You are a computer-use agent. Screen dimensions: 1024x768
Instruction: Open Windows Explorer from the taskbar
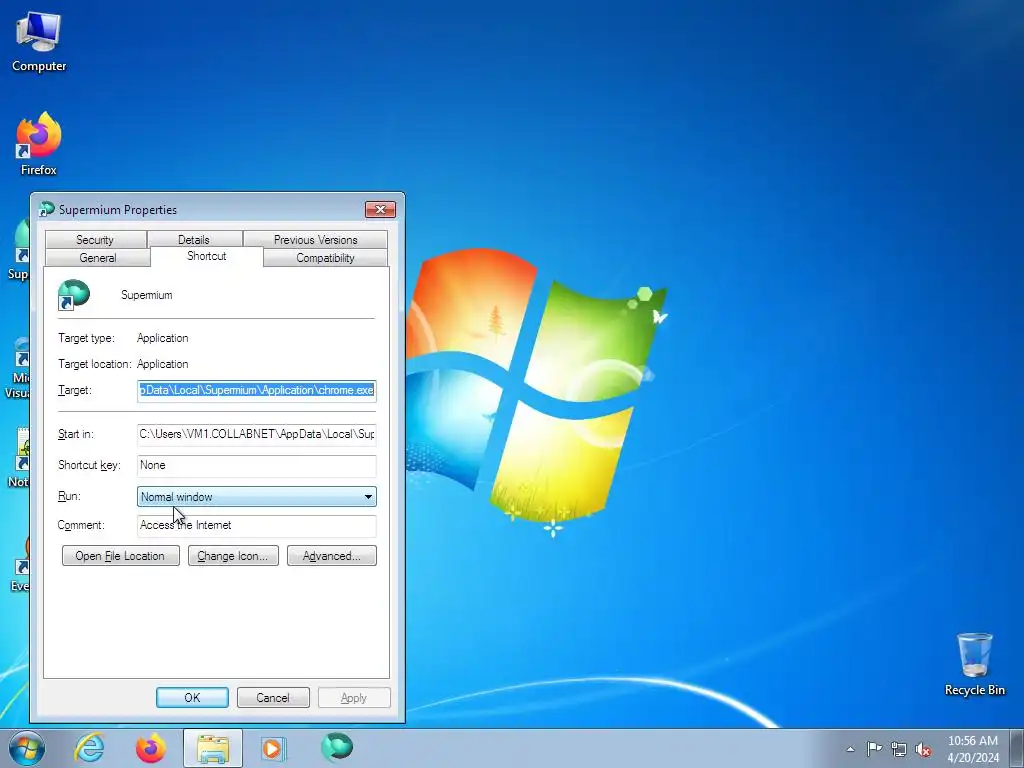(x=213, y=748)
